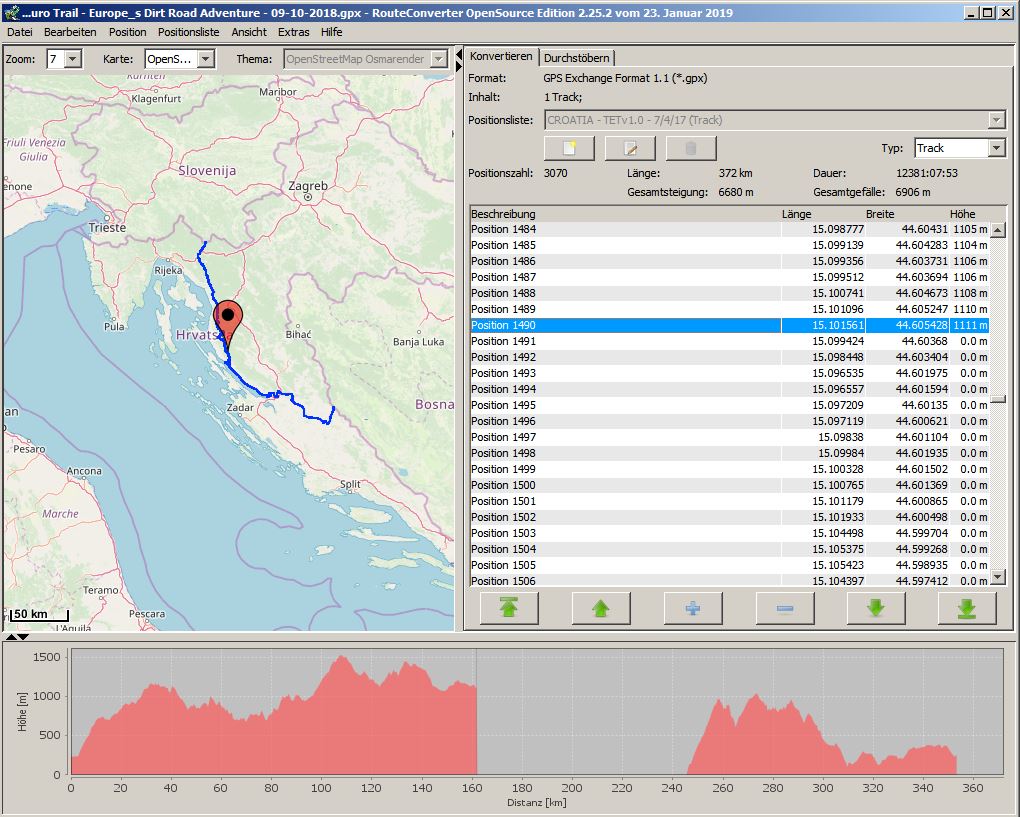Click the rename position list icon
Image resolution: width=1020 pixels, height=817 pixels.
[630, 148]
